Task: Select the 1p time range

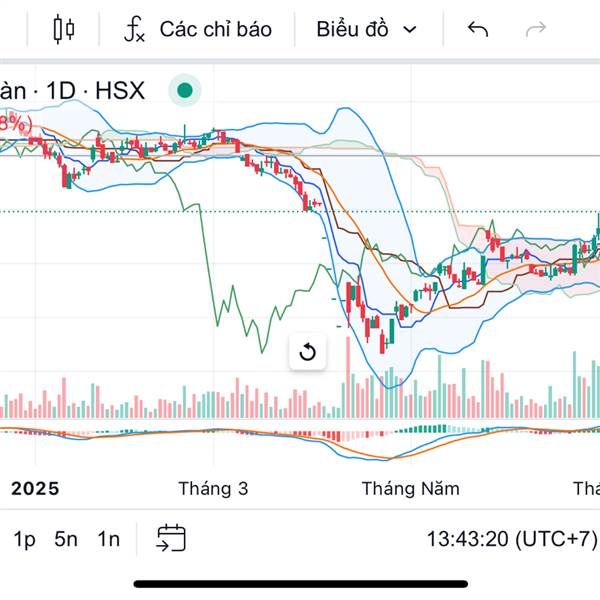Action: pyautogui.click(x=24, y=539)
